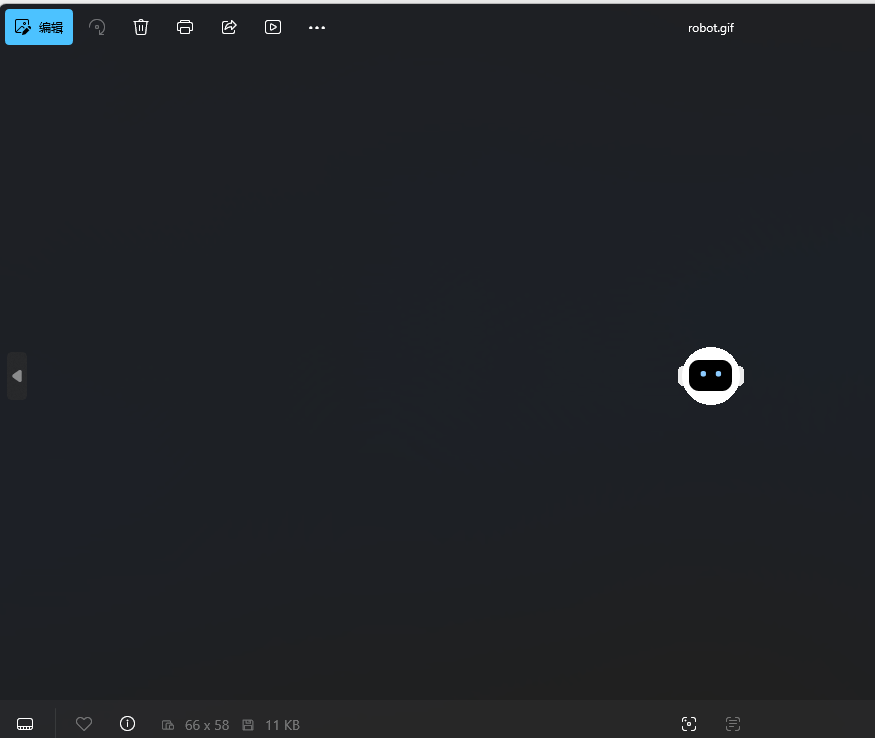
Task: Click the robot's blue eyes
Action: tap(711, 374)
